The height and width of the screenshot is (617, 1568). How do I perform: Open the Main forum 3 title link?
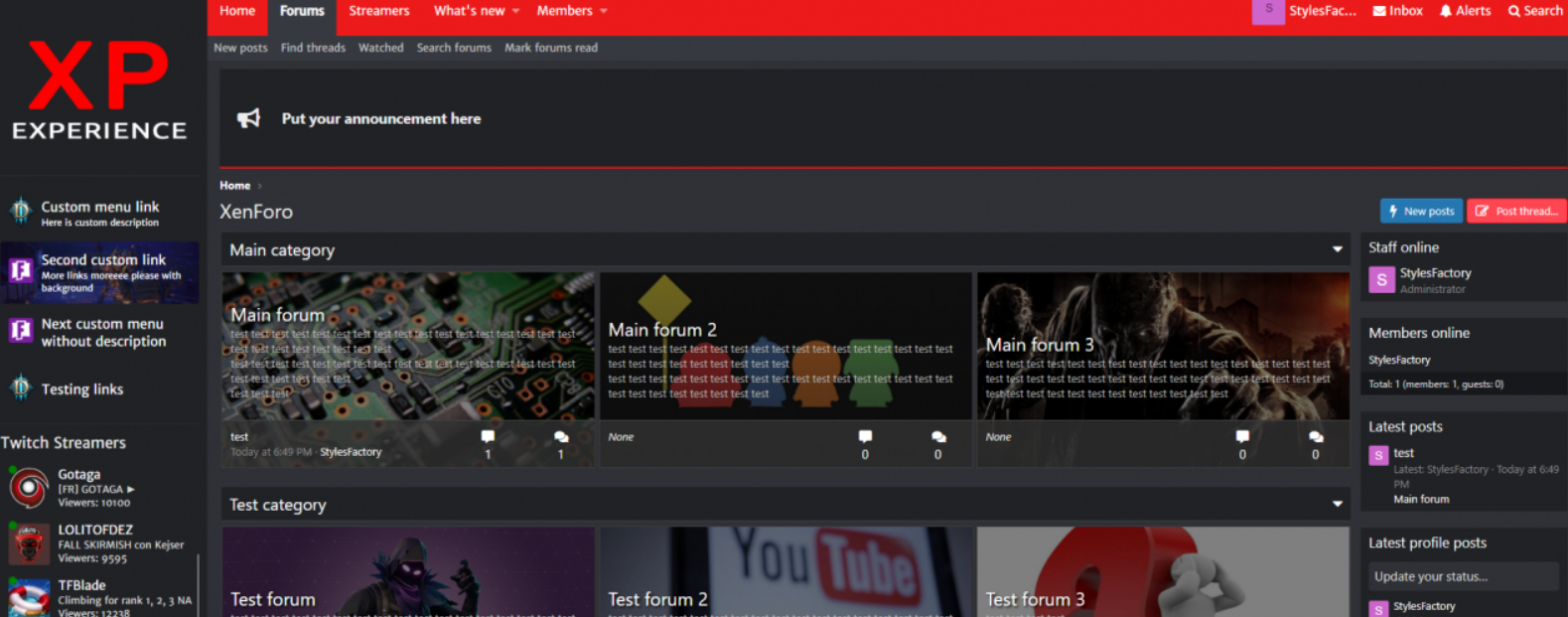(x=1040, y=345)
